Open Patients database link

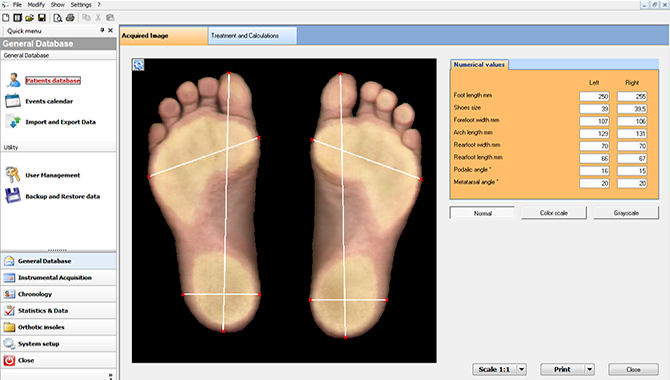(x=53, y=80)
